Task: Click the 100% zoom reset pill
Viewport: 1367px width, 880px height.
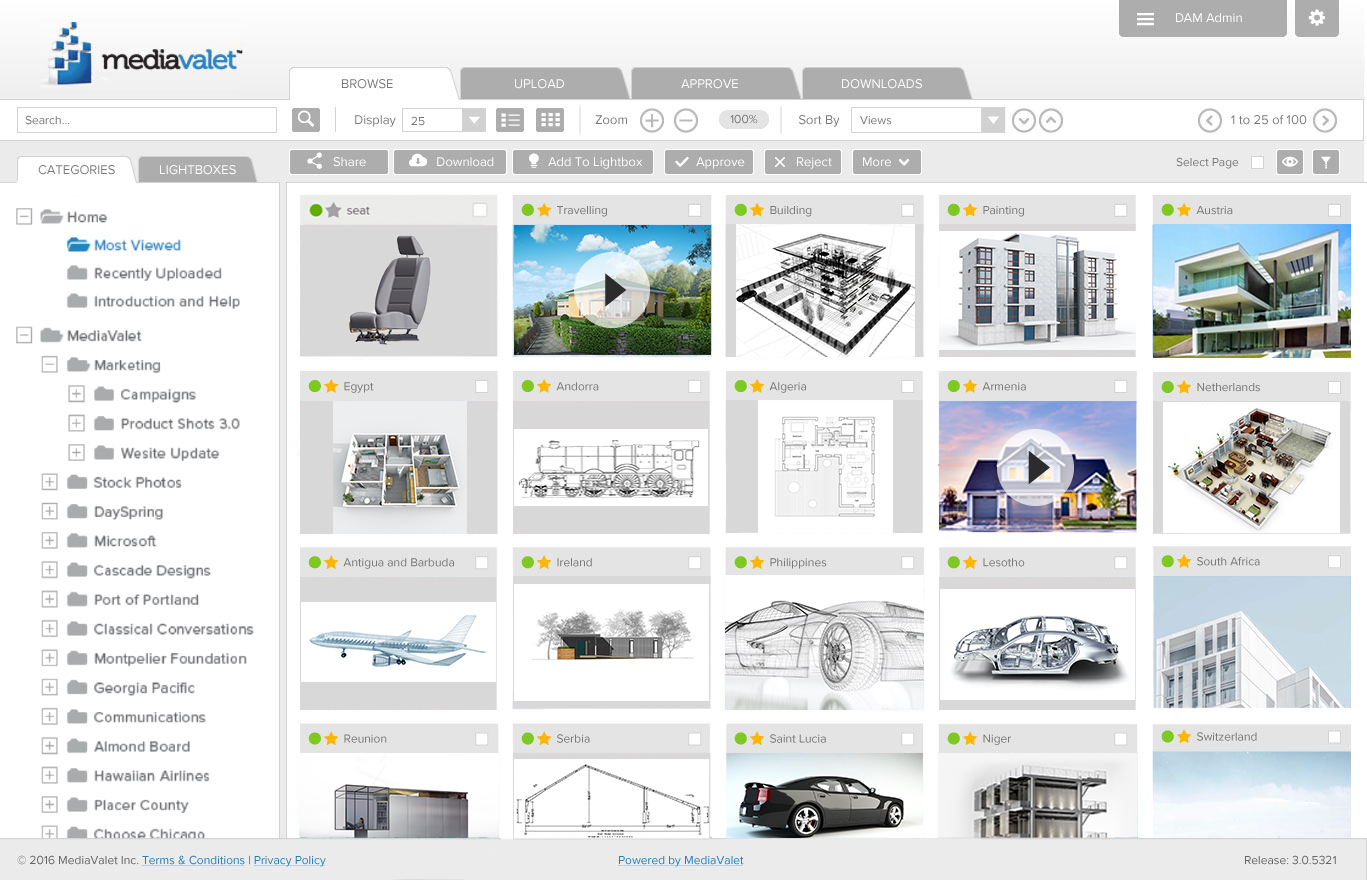Action: click(x=743, y=120)
